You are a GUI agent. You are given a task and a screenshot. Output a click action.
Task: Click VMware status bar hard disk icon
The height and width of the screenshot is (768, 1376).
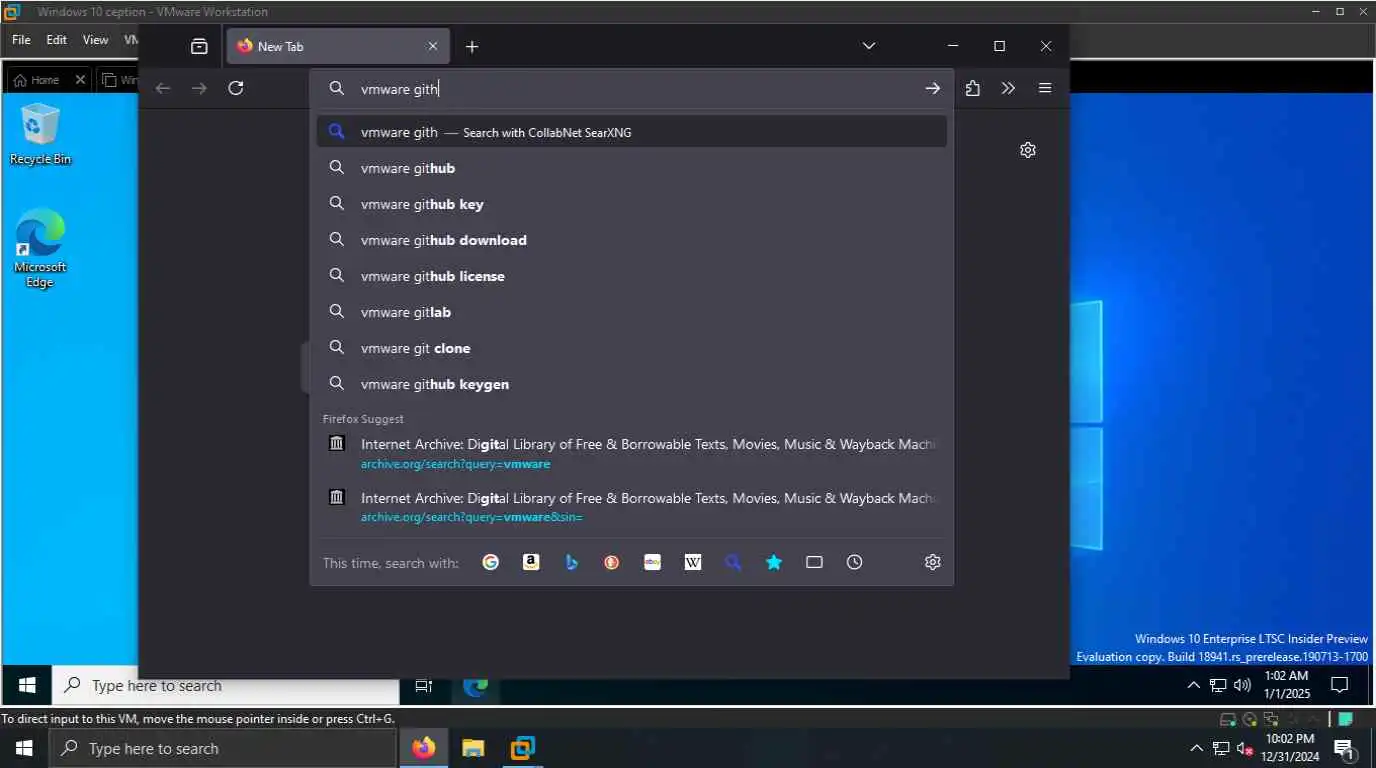coord(1228,719)
